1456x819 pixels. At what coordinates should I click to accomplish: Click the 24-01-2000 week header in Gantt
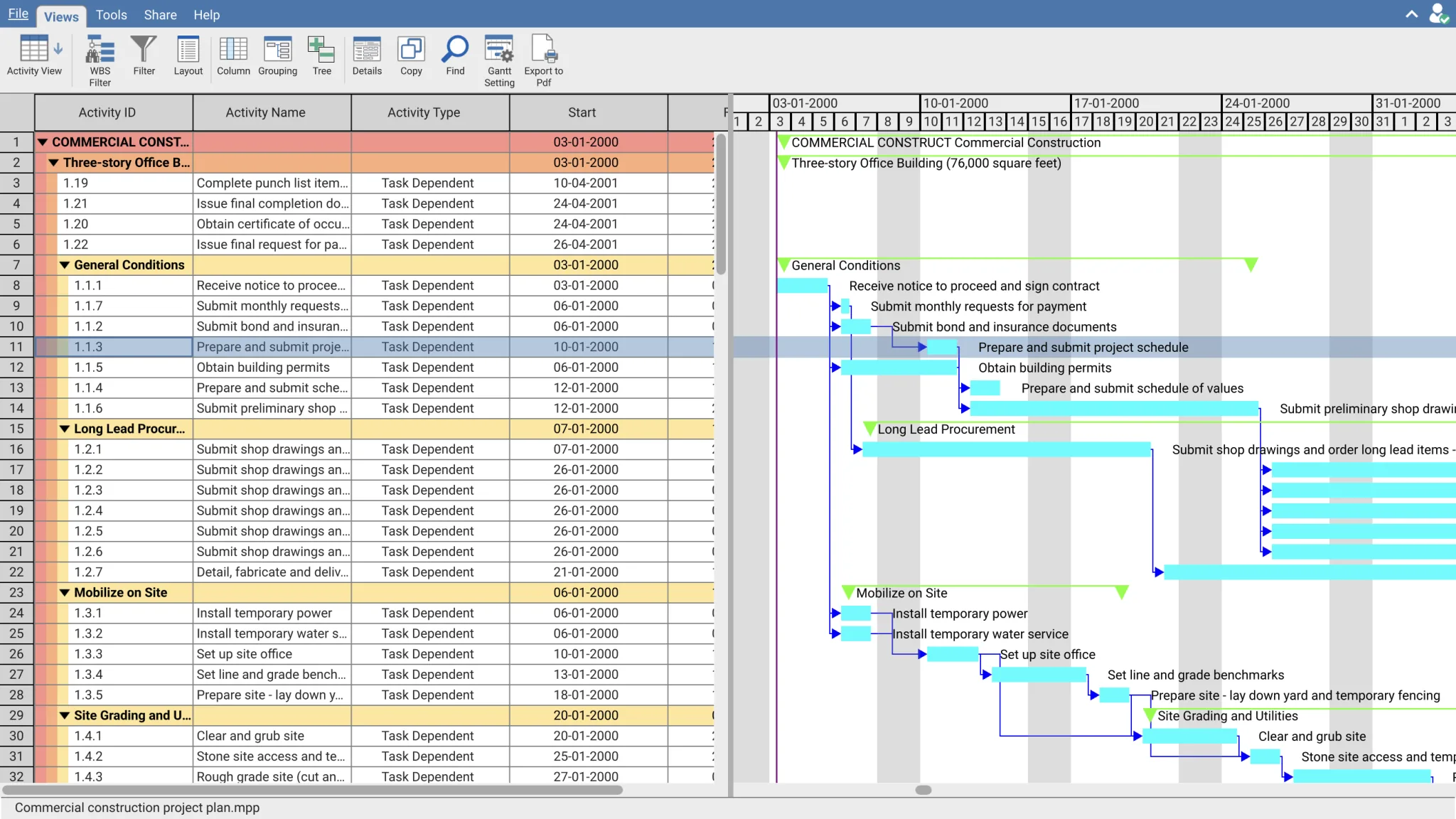point(1297,103)
